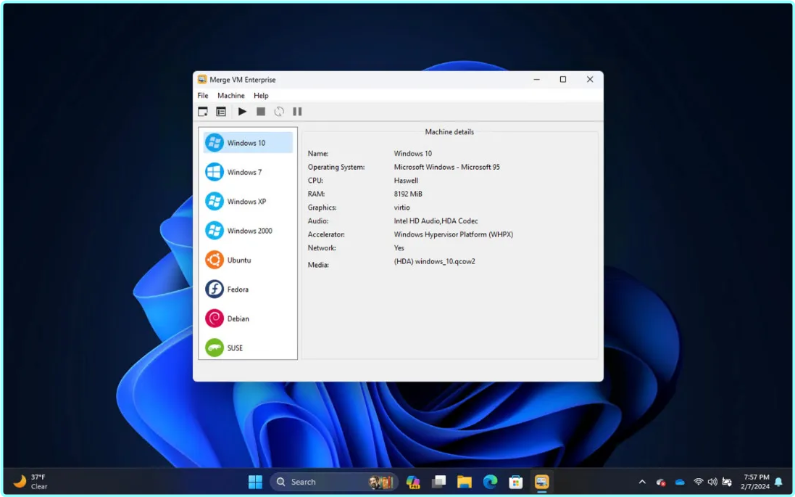Select the Windows 10 machine entry
Viewport: 795px width, 497px height.
247,143
